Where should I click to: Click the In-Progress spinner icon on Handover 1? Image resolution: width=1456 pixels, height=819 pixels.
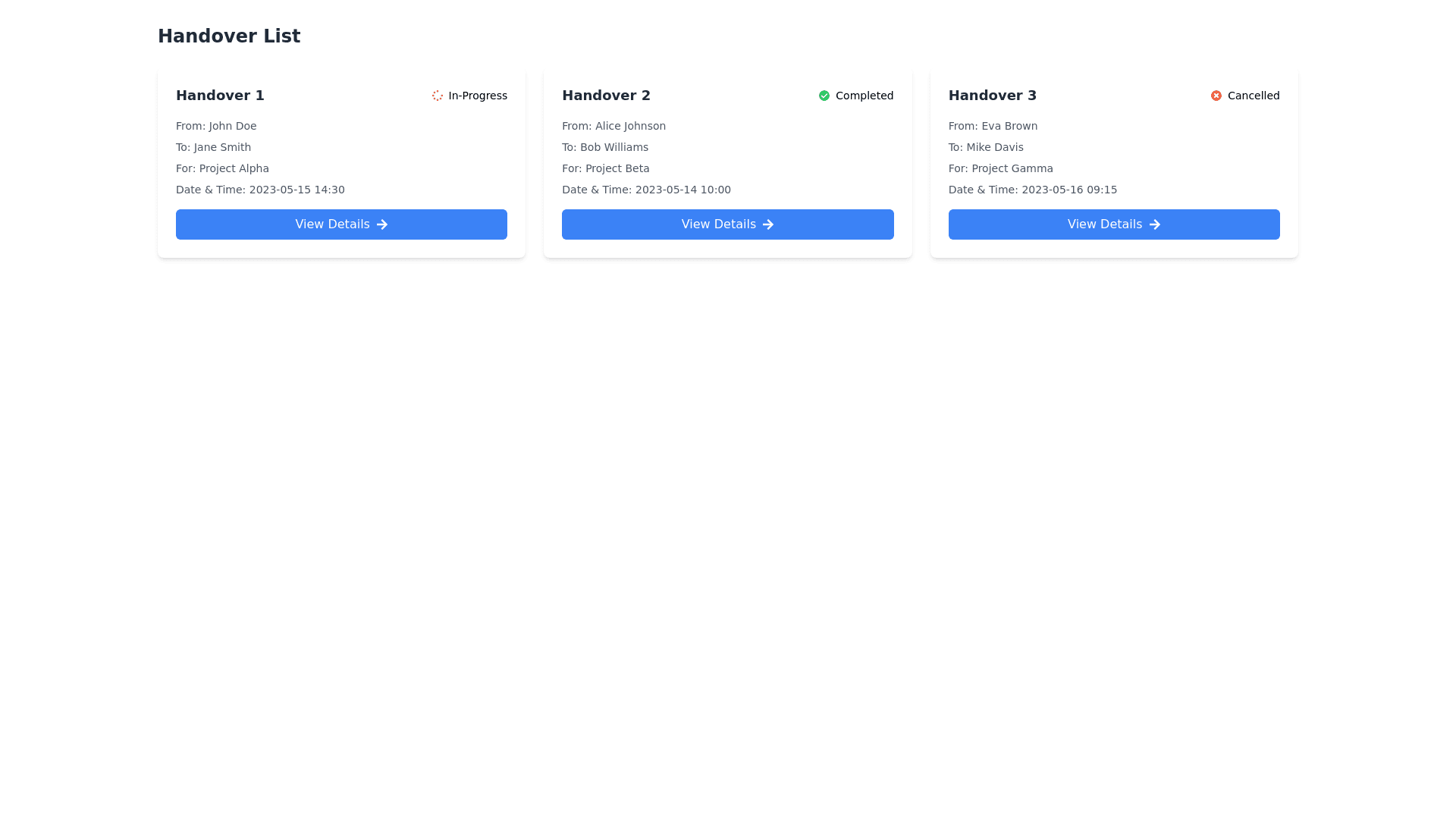coord(437,96)
